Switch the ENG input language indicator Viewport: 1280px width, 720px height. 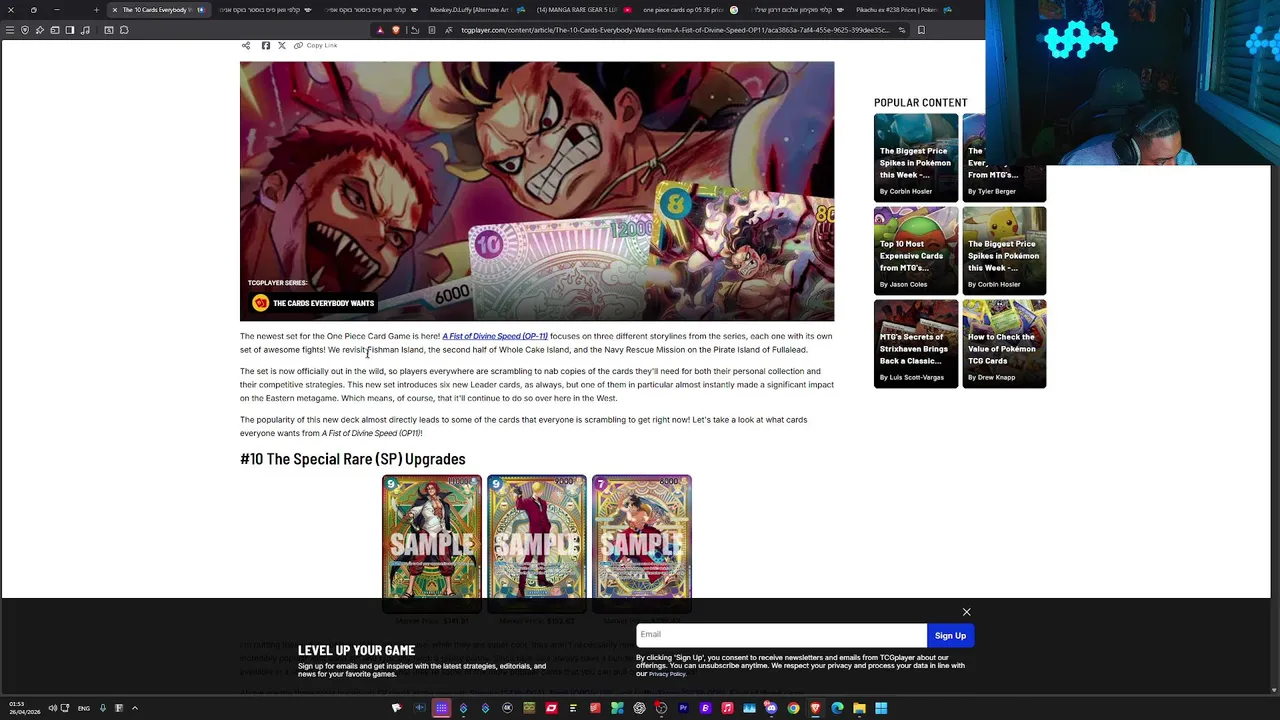tap(83, 708)
